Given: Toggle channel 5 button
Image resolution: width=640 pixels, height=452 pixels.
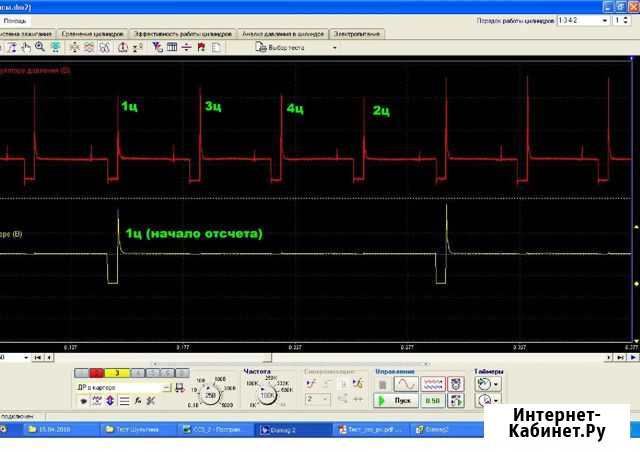Looking at the screenshot, I should click(153, 373).
